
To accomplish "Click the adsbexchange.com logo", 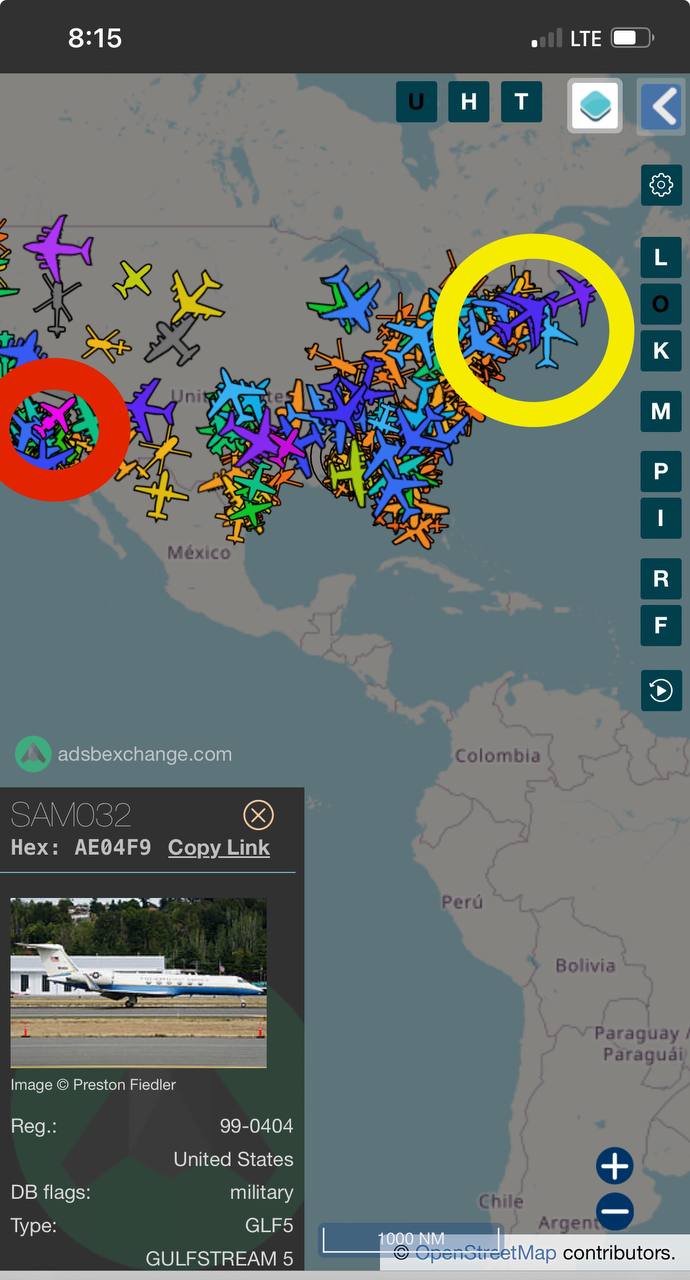I will tap(123, 754).
